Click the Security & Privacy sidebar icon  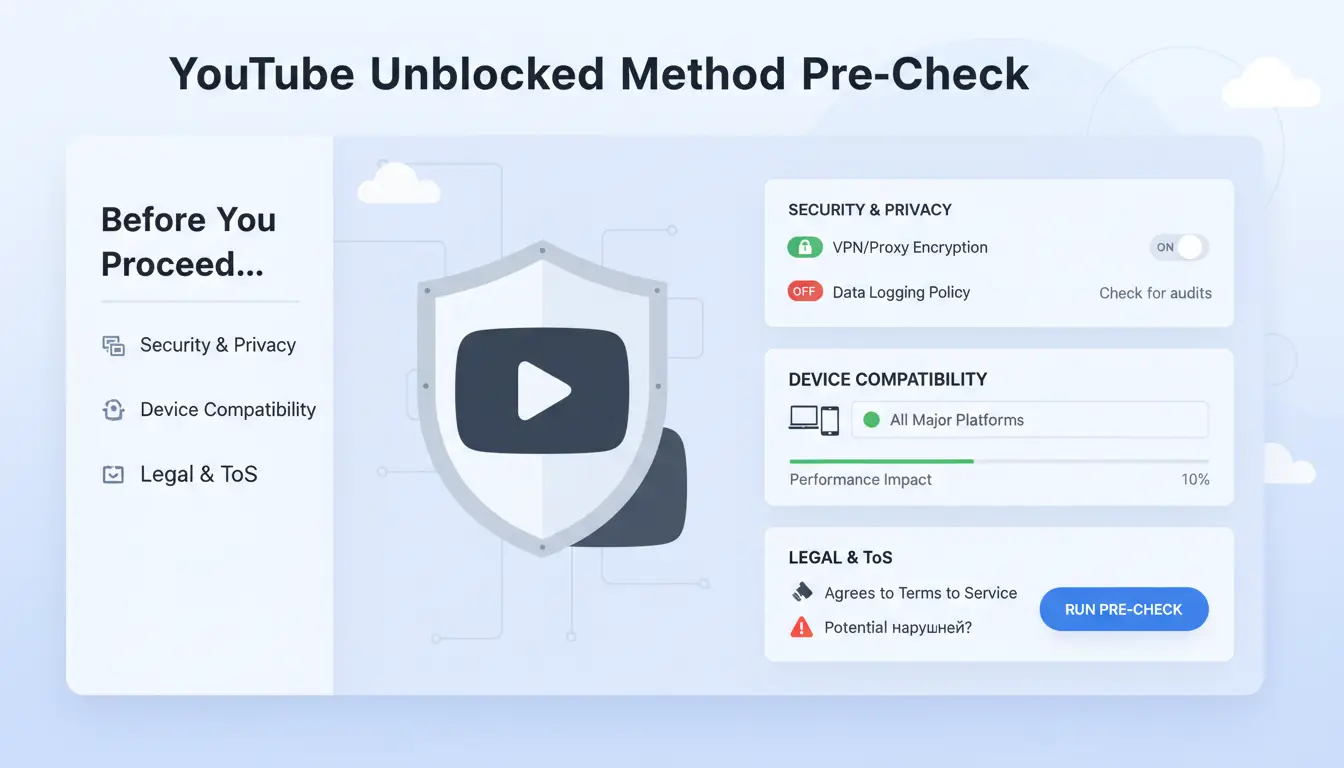(114, 346)
